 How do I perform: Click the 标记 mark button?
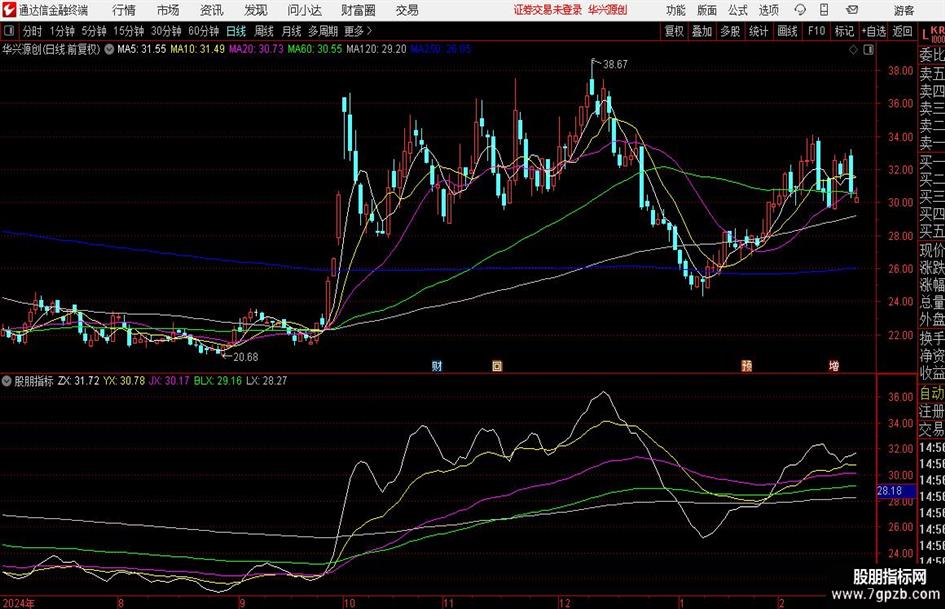(x=844, y=31)
